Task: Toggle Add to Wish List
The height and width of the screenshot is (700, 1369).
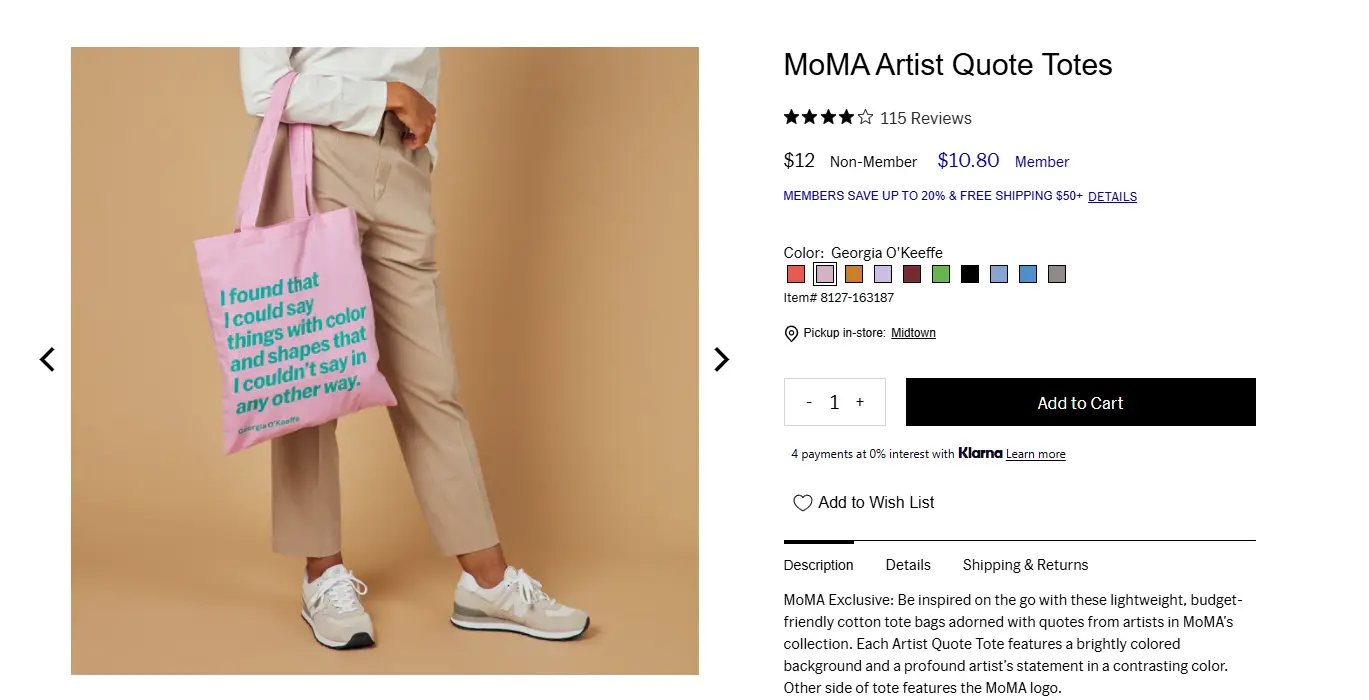Action: 875,502
